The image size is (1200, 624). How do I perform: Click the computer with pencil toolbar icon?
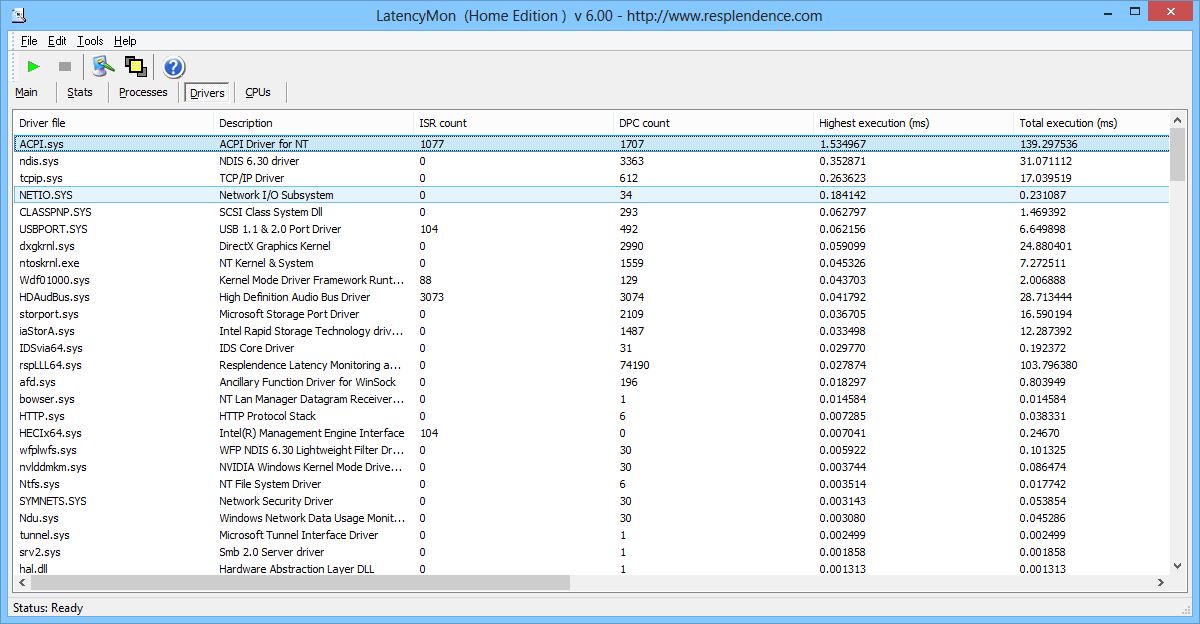(103, 66)
